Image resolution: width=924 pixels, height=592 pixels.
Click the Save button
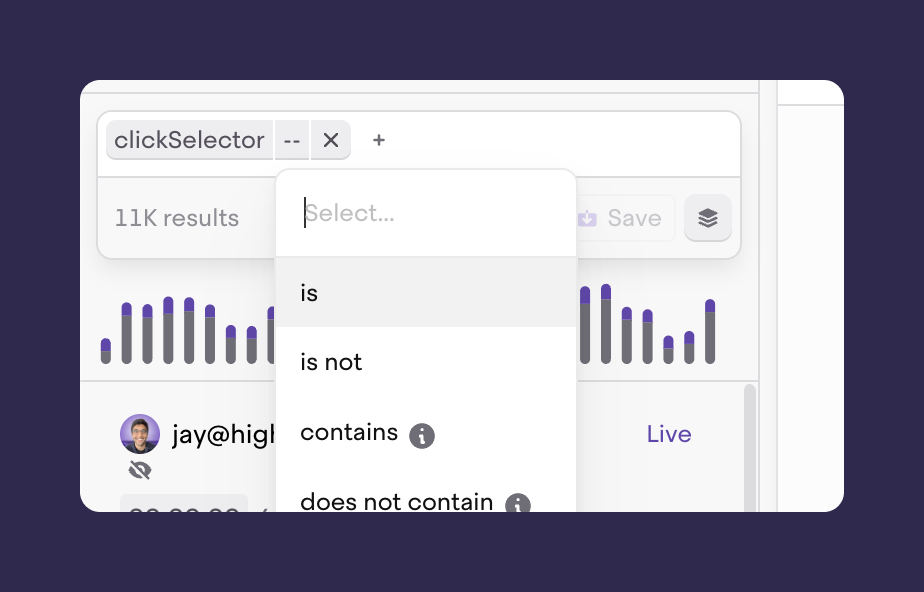(621, 218)
